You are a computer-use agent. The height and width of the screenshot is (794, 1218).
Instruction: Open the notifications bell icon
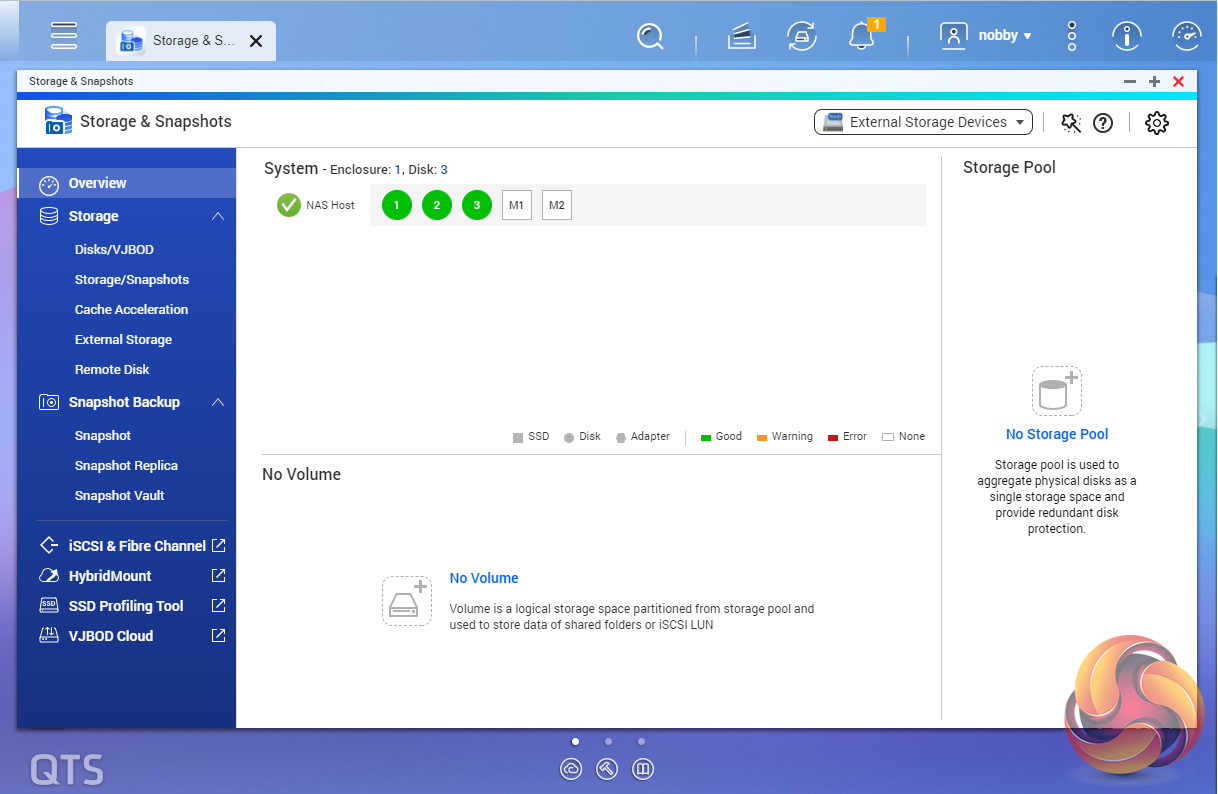click(860, 37)
